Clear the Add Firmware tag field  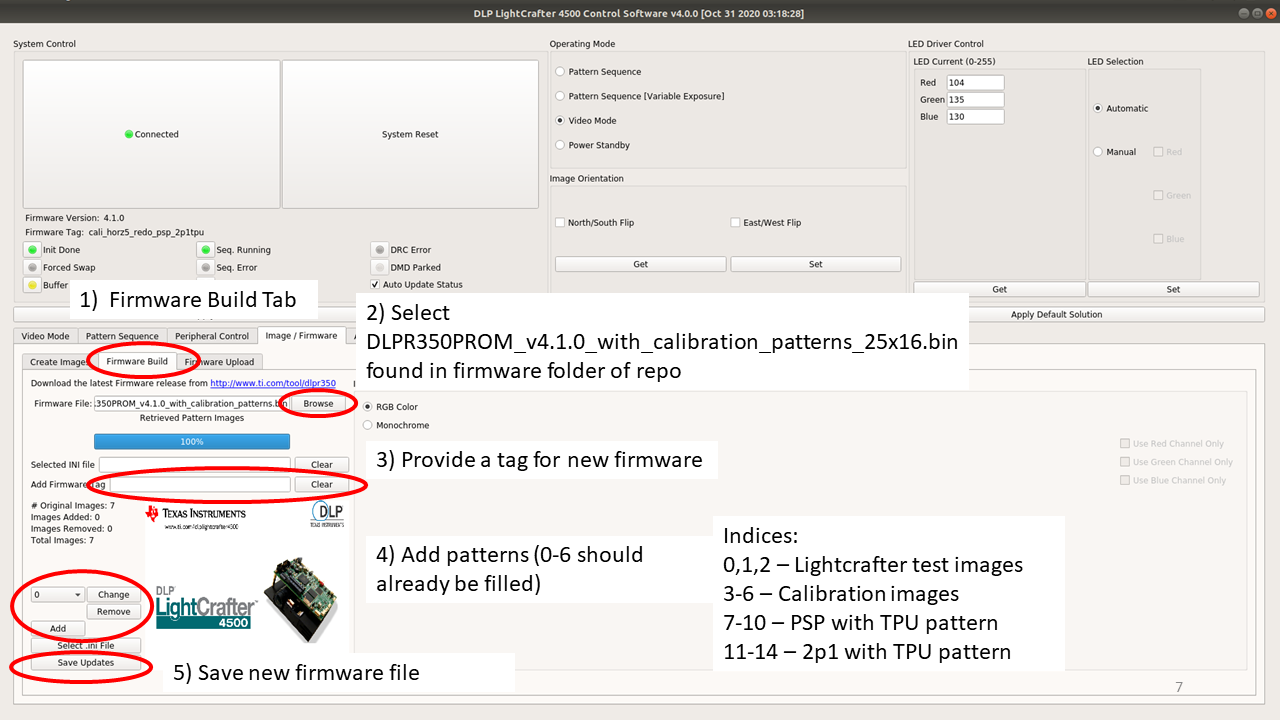pos(321,484)
